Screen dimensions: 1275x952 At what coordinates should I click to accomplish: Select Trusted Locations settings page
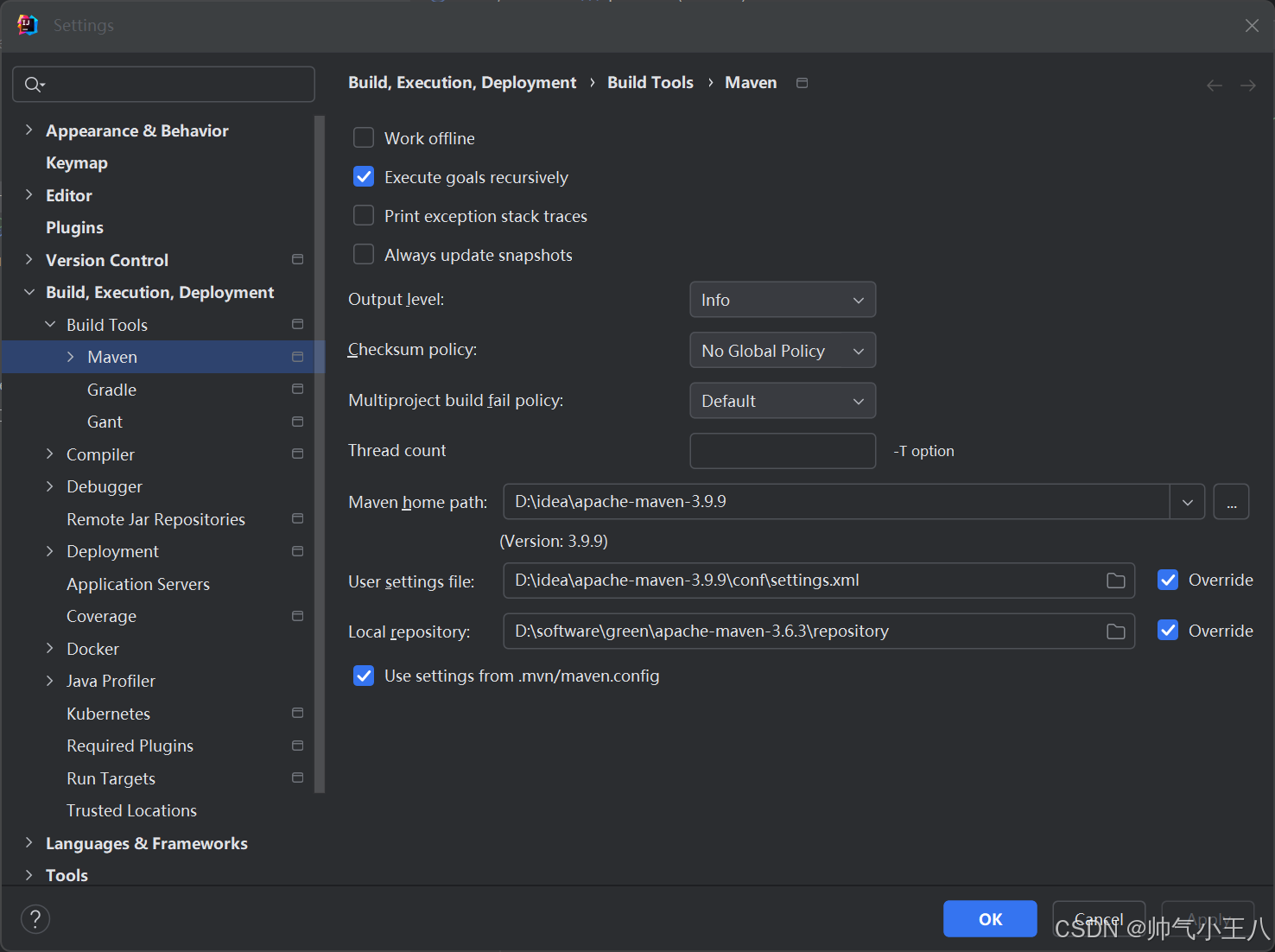pos(131,810)
